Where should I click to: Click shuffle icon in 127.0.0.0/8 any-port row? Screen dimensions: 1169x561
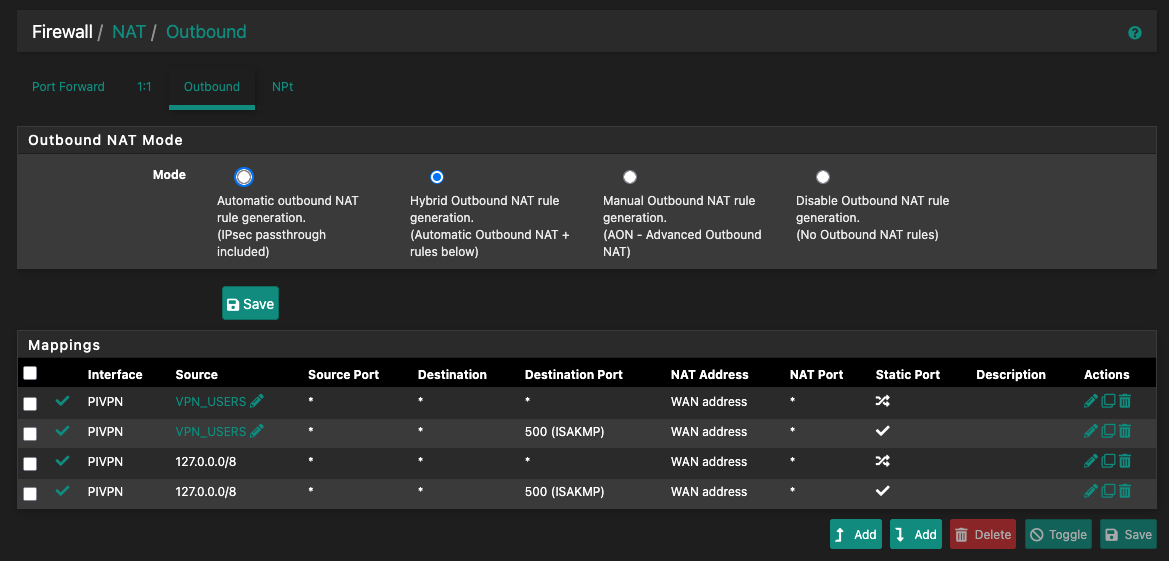[883, 461]
